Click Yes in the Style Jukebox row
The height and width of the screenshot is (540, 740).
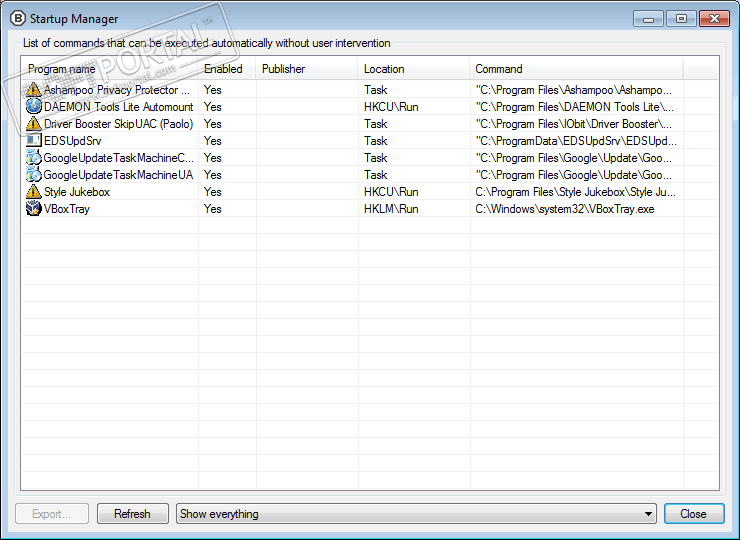[213, 192]
